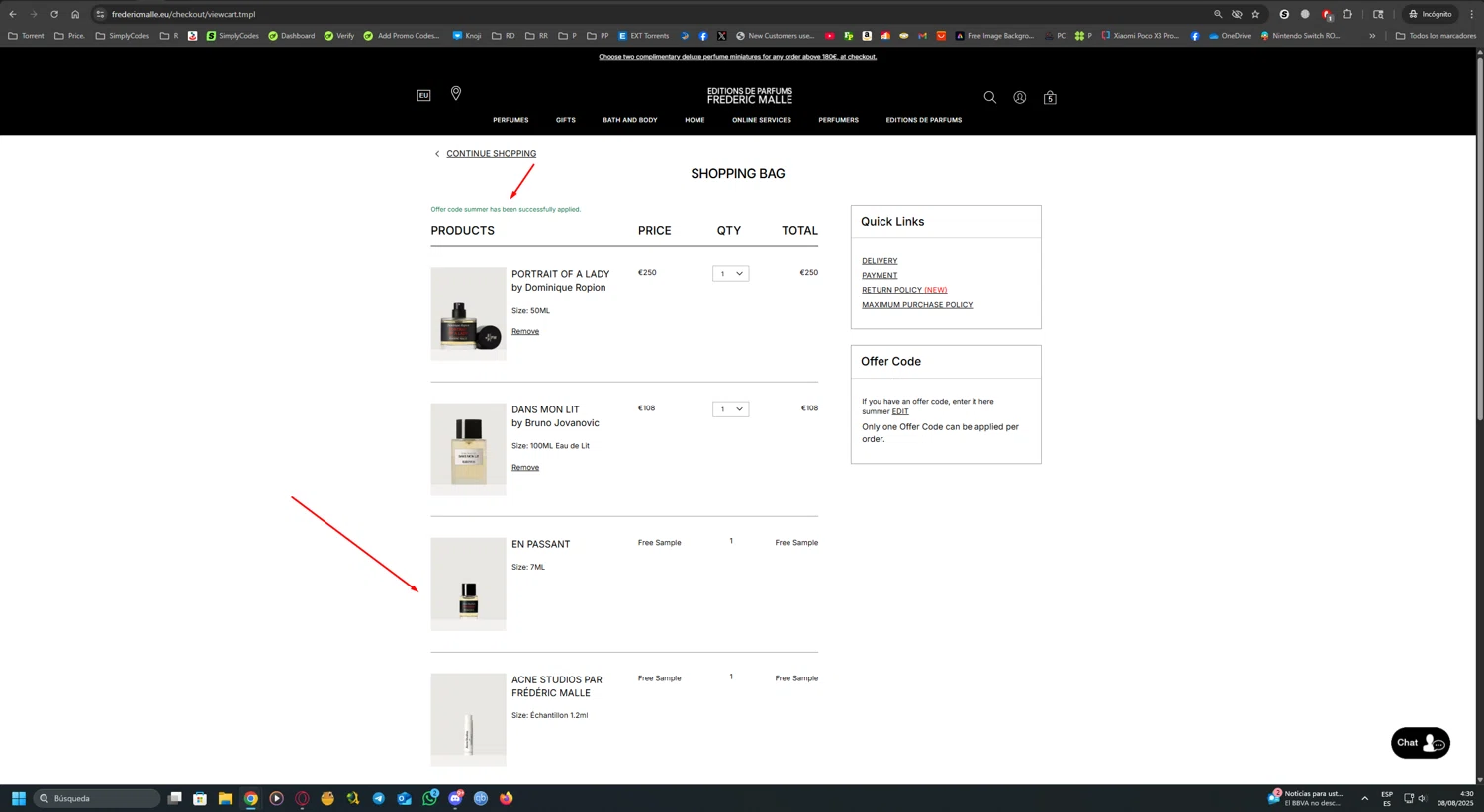
Task: Click the store locator pin icon
Action: (456, 93)
